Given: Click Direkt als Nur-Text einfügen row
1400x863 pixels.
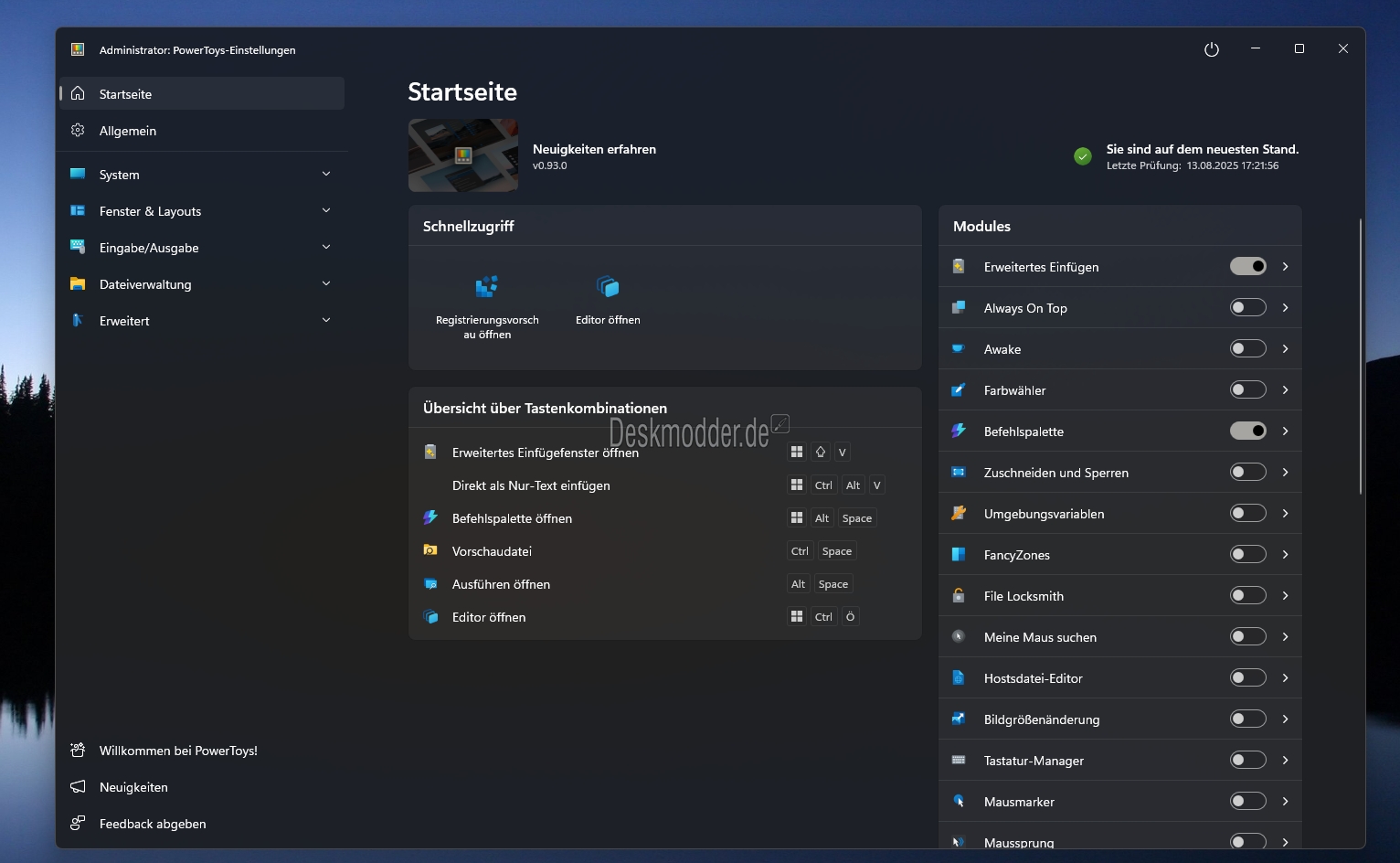Looking at the screenshot, I should [x=664, y=485].
